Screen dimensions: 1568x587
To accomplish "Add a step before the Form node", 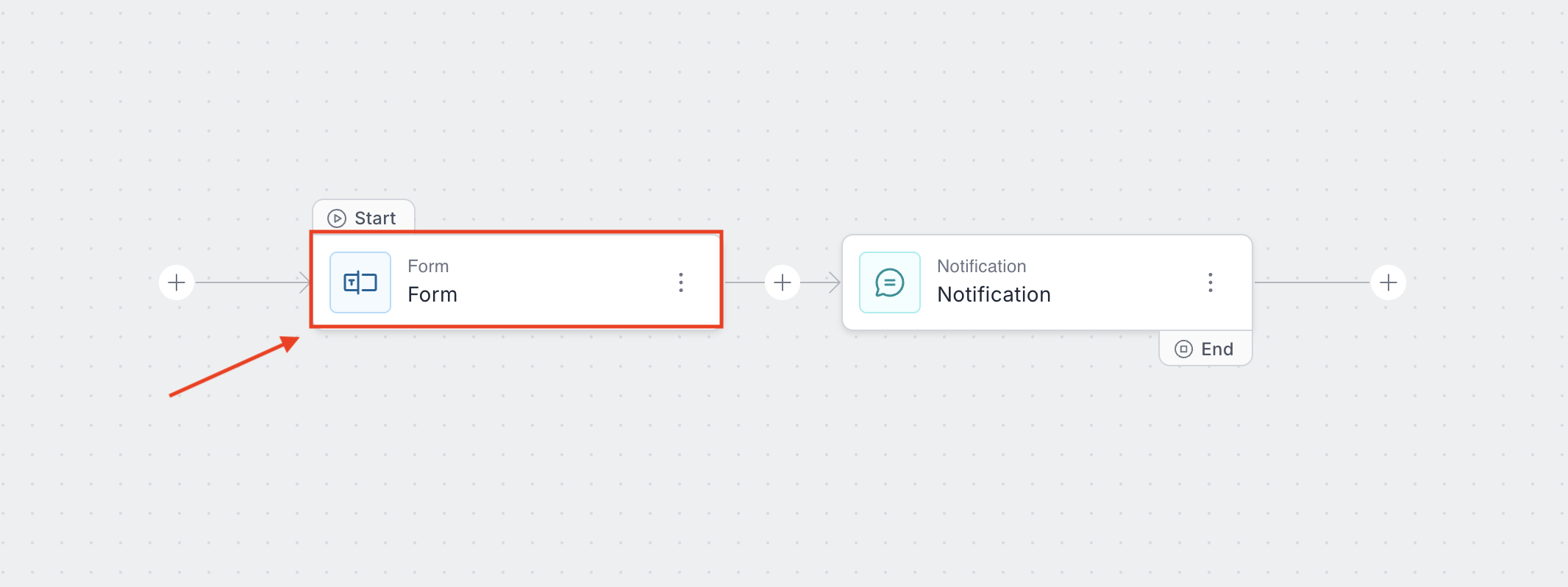I will point(177,282).
